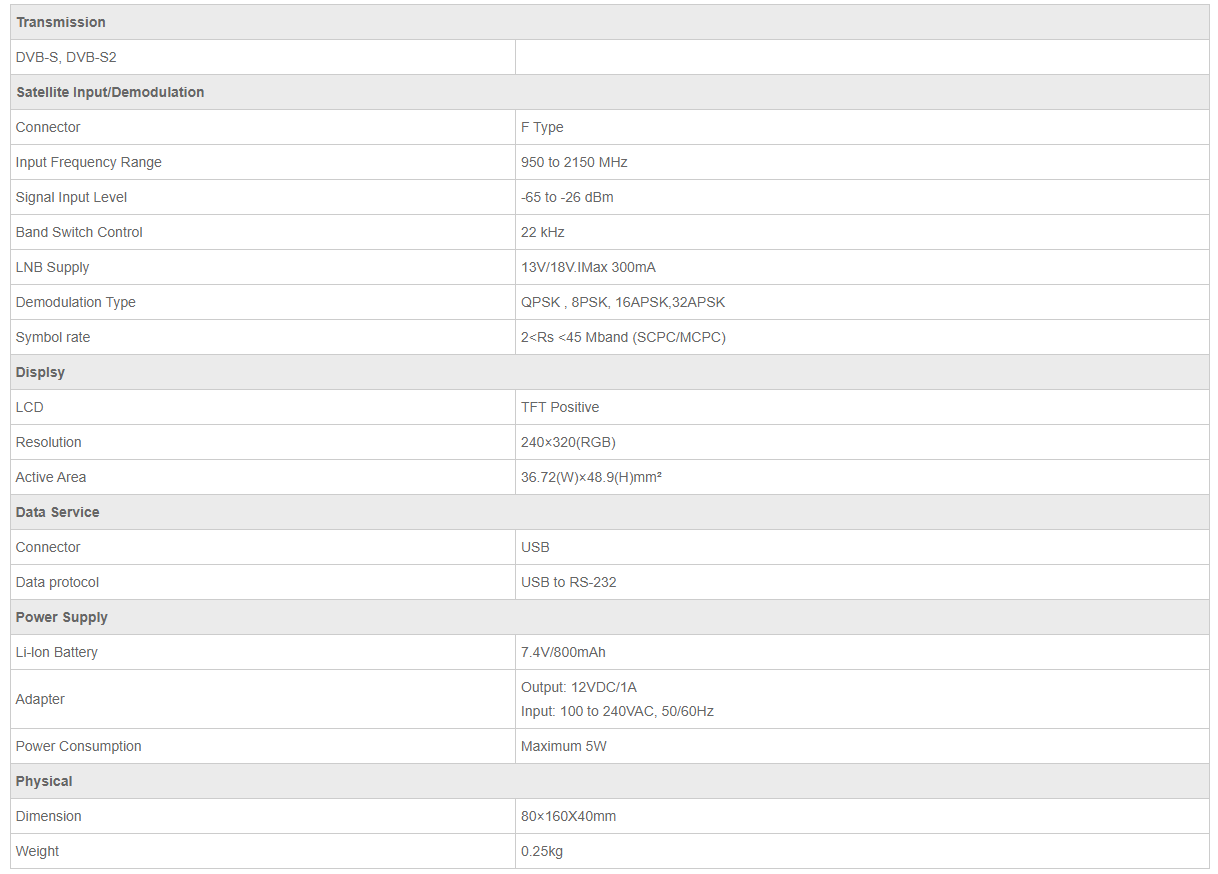Viewport: 1218px width, 874px height.
Task: Click the Satellite Input/Demodulation header row
Action: [x=110, y=92]
